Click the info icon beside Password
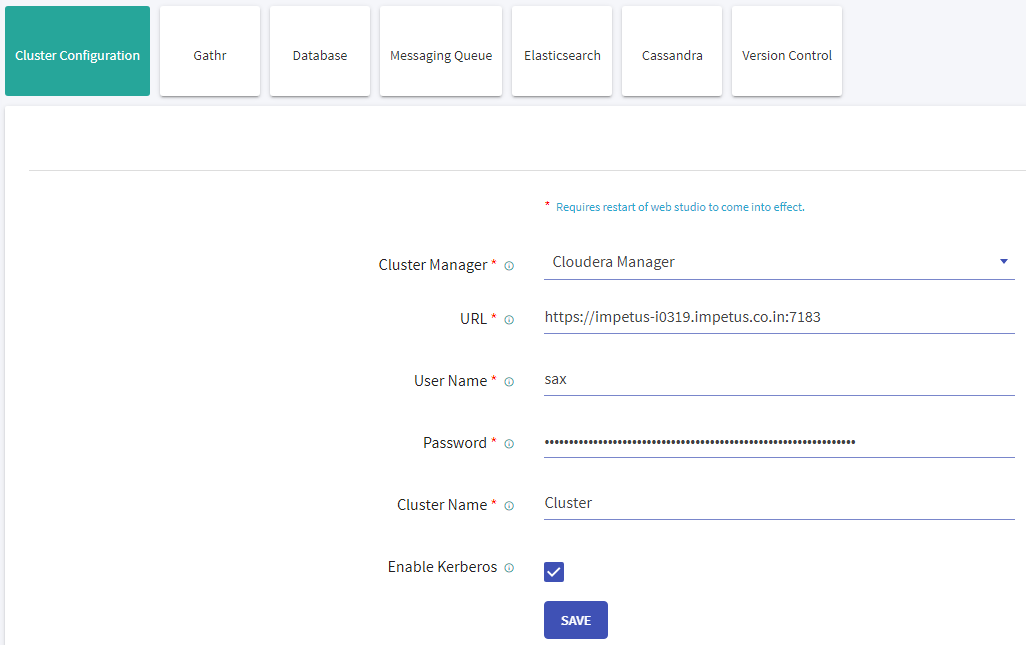Image resolution: width=1026 pixels, height=647 pixels. click(509, 443)
